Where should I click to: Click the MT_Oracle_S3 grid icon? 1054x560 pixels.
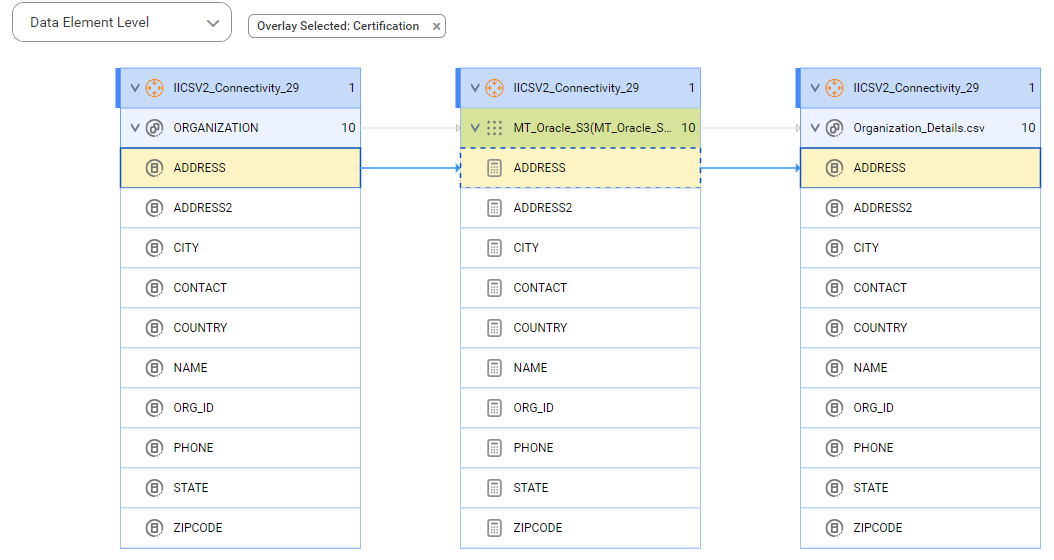495,128
